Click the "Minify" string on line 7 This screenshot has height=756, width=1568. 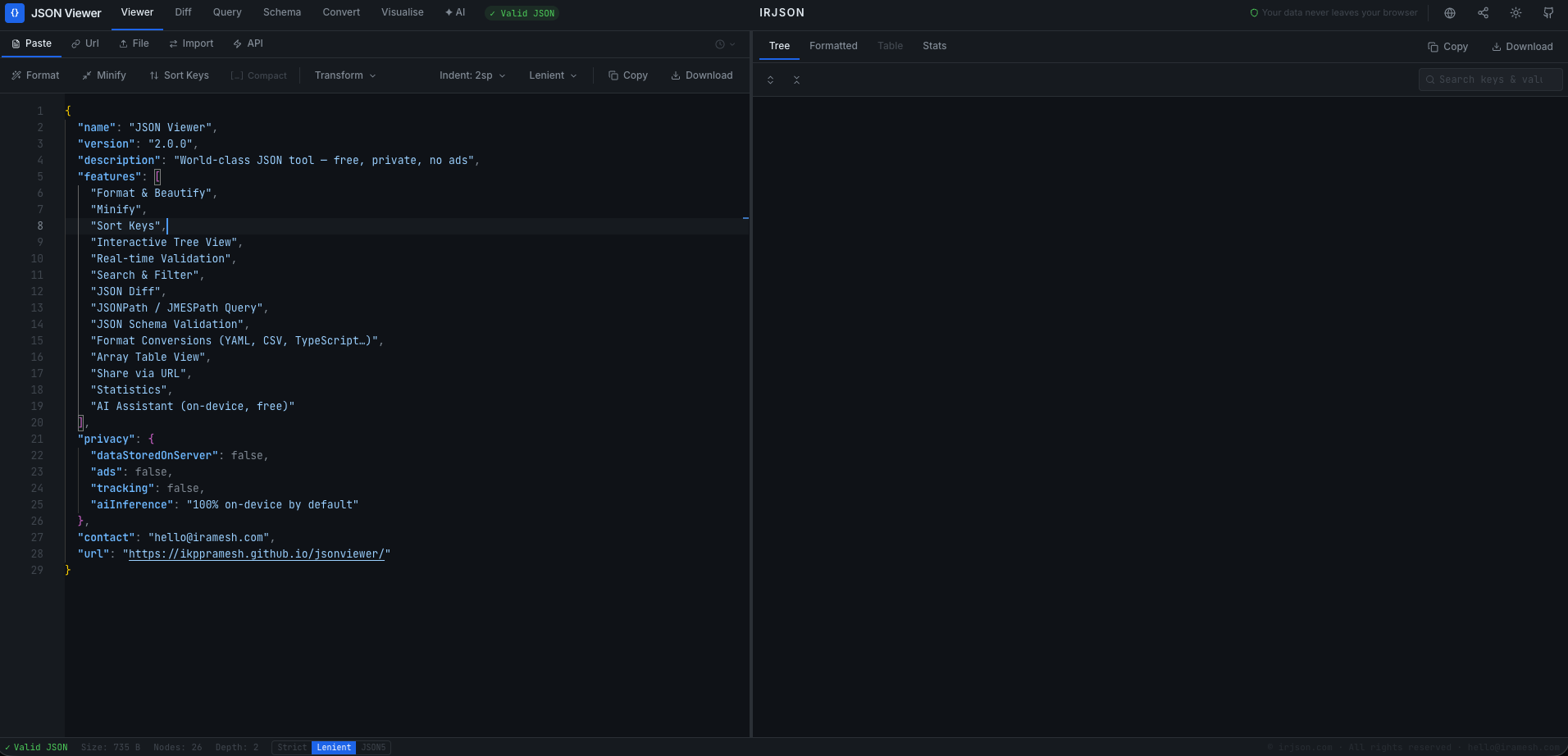(x=116, y=209)
